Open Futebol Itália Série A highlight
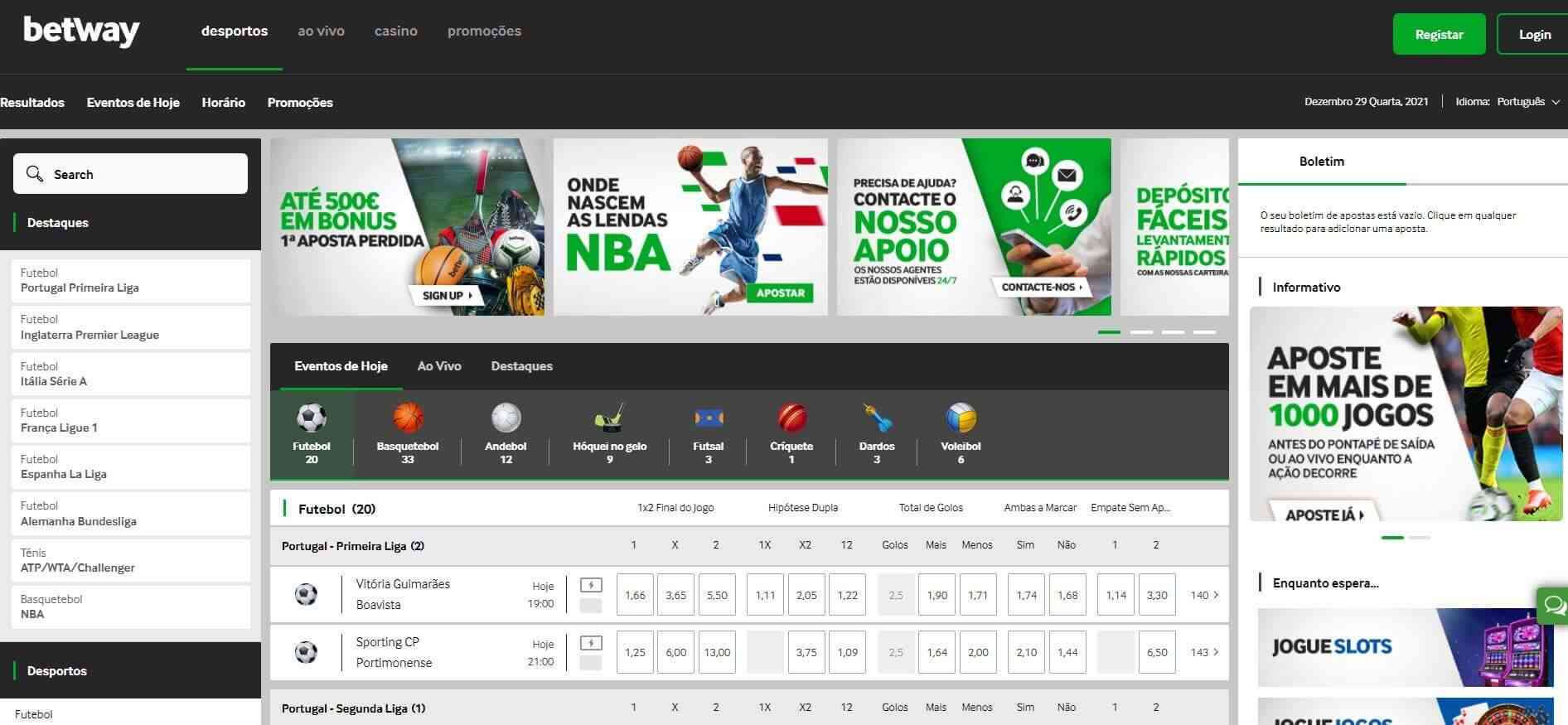This screenshot has height=725, width=1568. [x=130, y=374]
